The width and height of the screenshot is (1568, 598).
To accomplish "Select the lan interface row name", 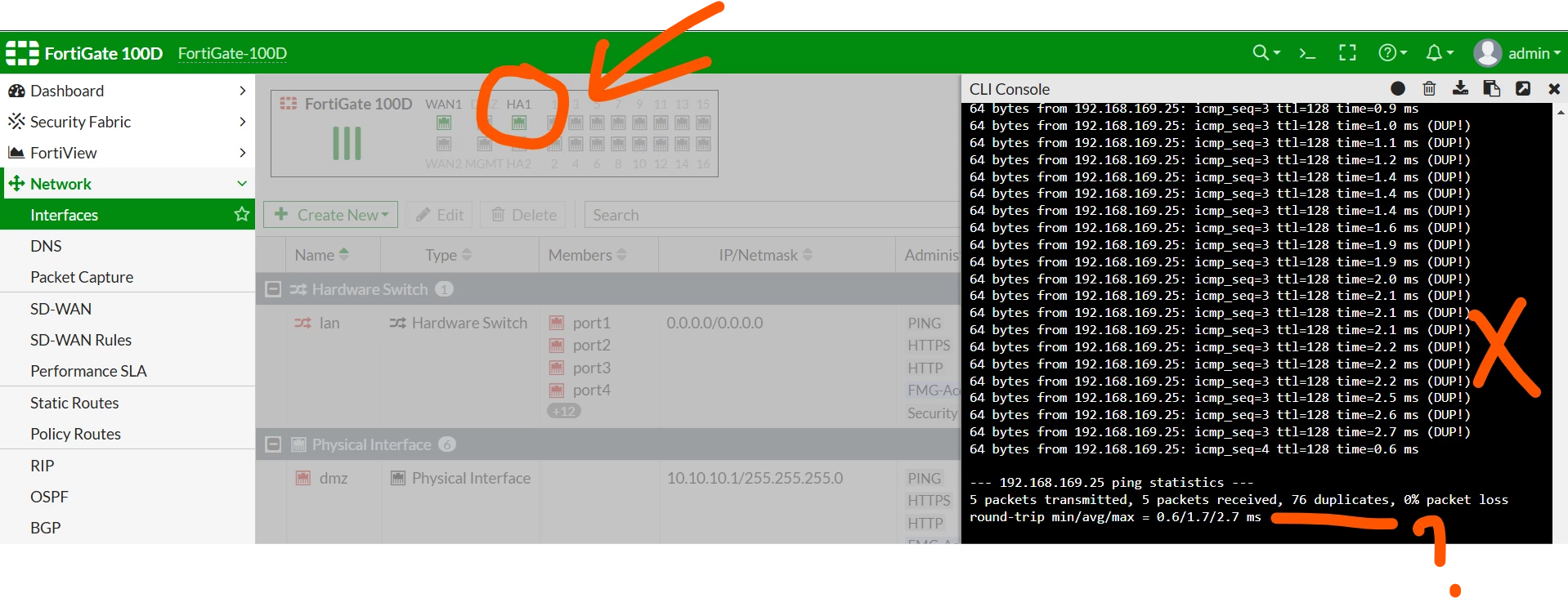I will point(329,323).
